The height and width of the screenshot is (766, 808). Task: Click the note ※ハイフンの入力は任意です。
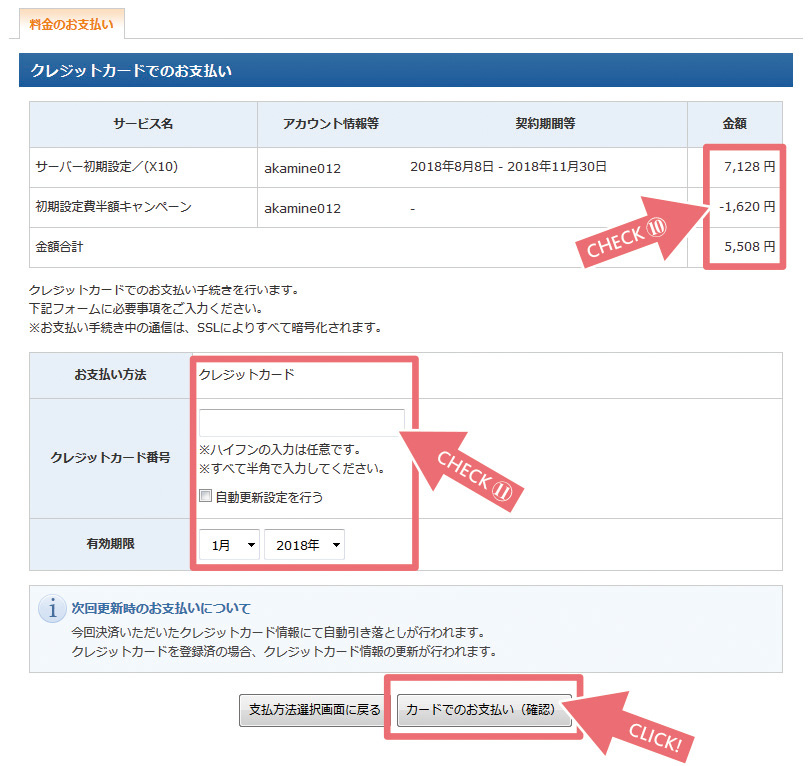[281, 449]
